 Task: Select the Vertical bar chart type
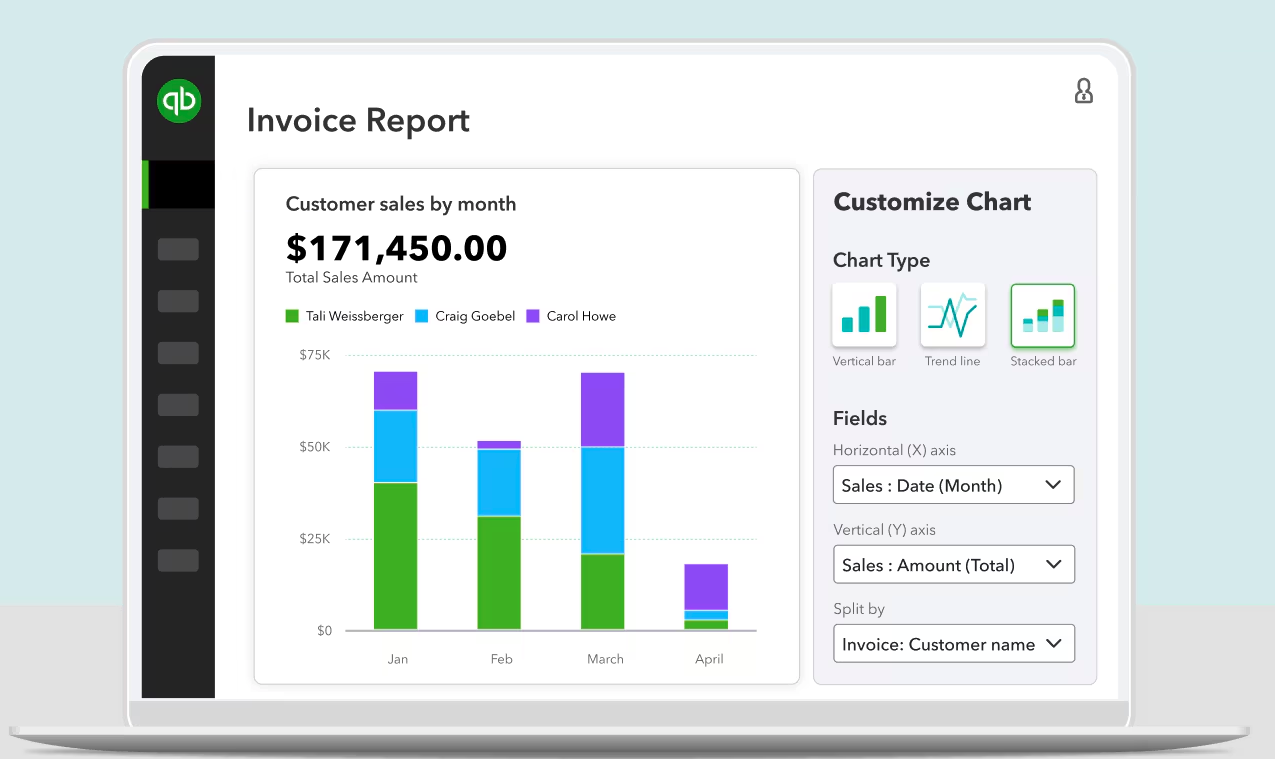(864, 314)
